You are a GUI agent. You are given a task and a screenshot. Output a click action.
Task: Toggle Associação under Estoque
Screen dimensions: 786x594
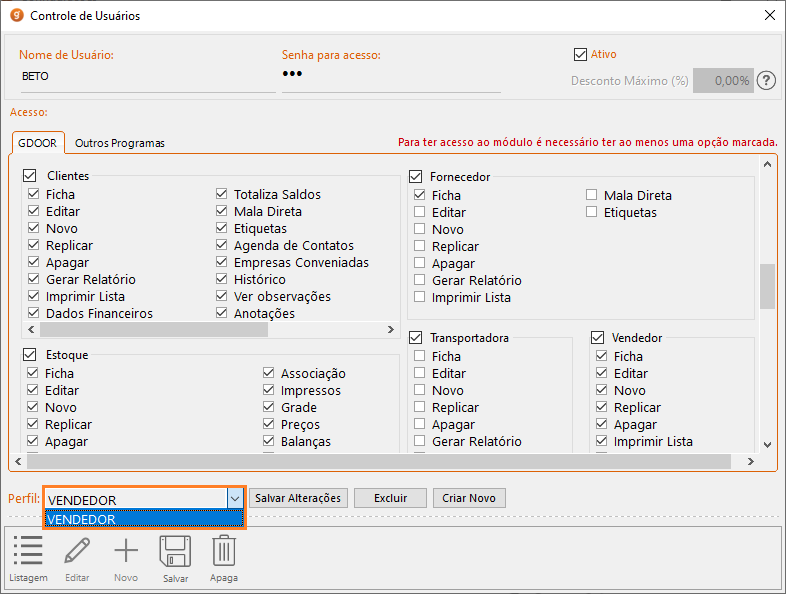point(269,372)
